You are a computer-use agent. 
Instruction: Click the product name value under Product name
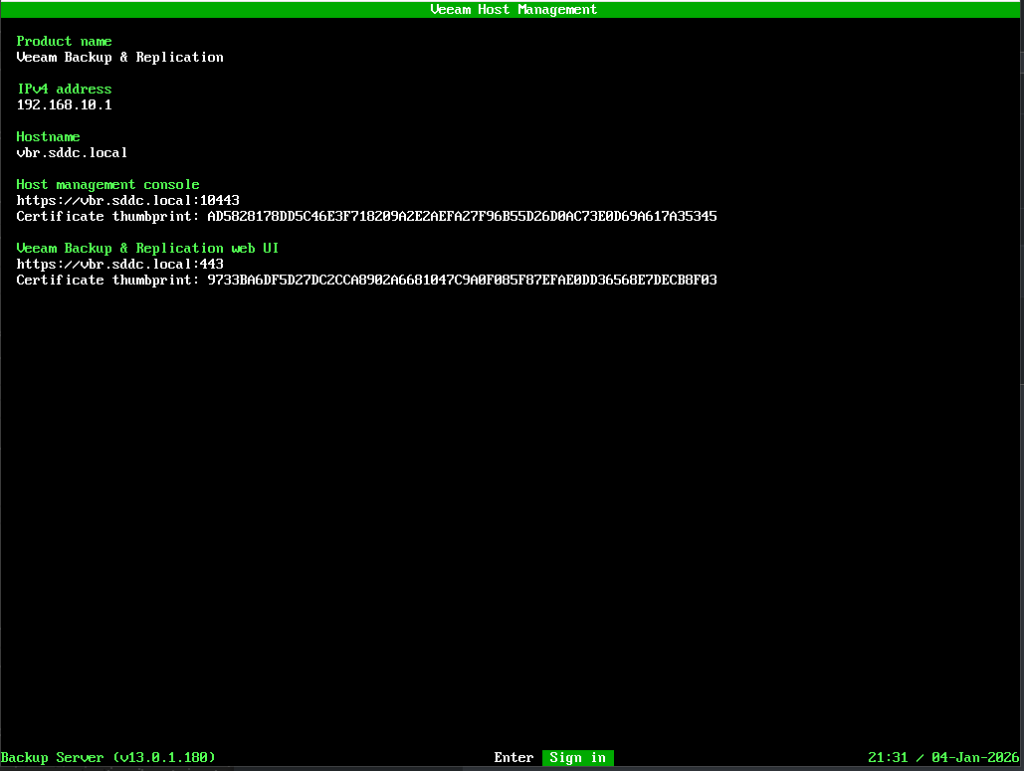point(120,57)
